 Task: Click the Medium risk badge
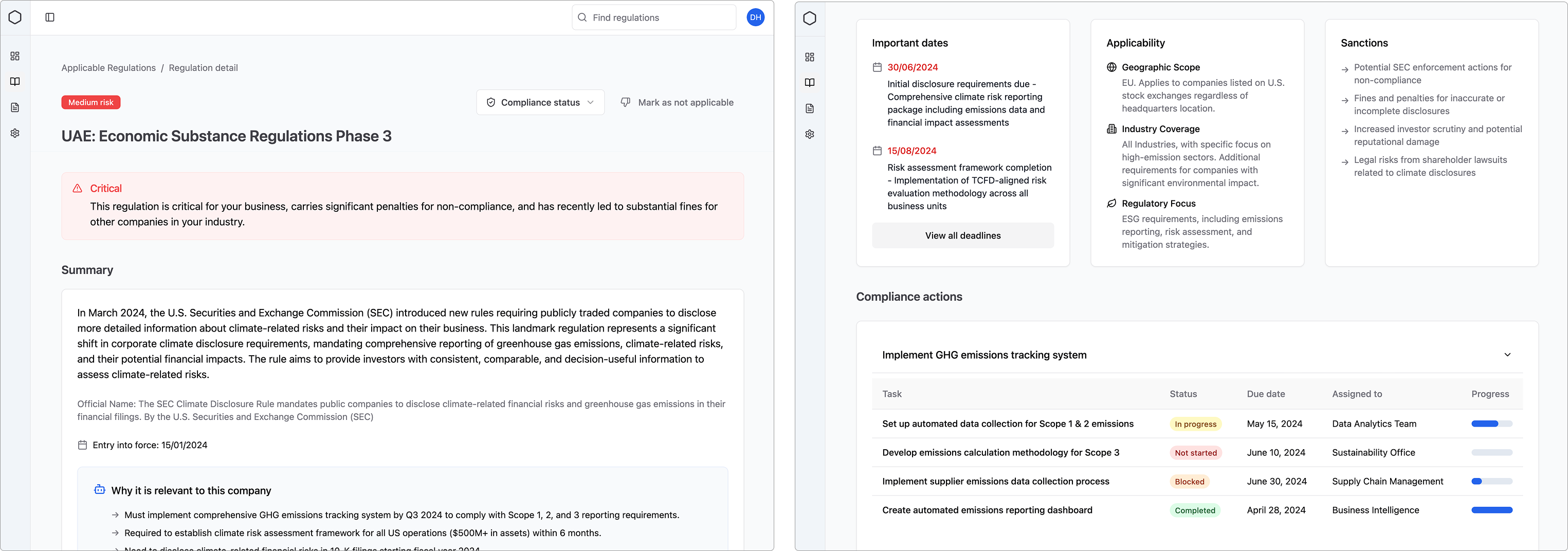click(90, 102)
